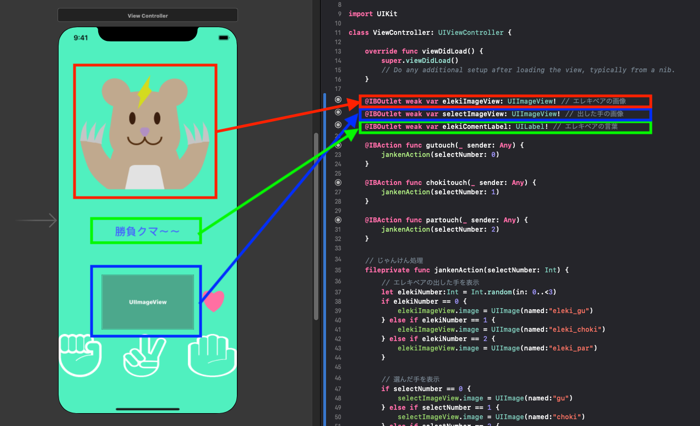
Task: Click the line assigning "eleki_gu" image
Action: [x=495, y=311]
